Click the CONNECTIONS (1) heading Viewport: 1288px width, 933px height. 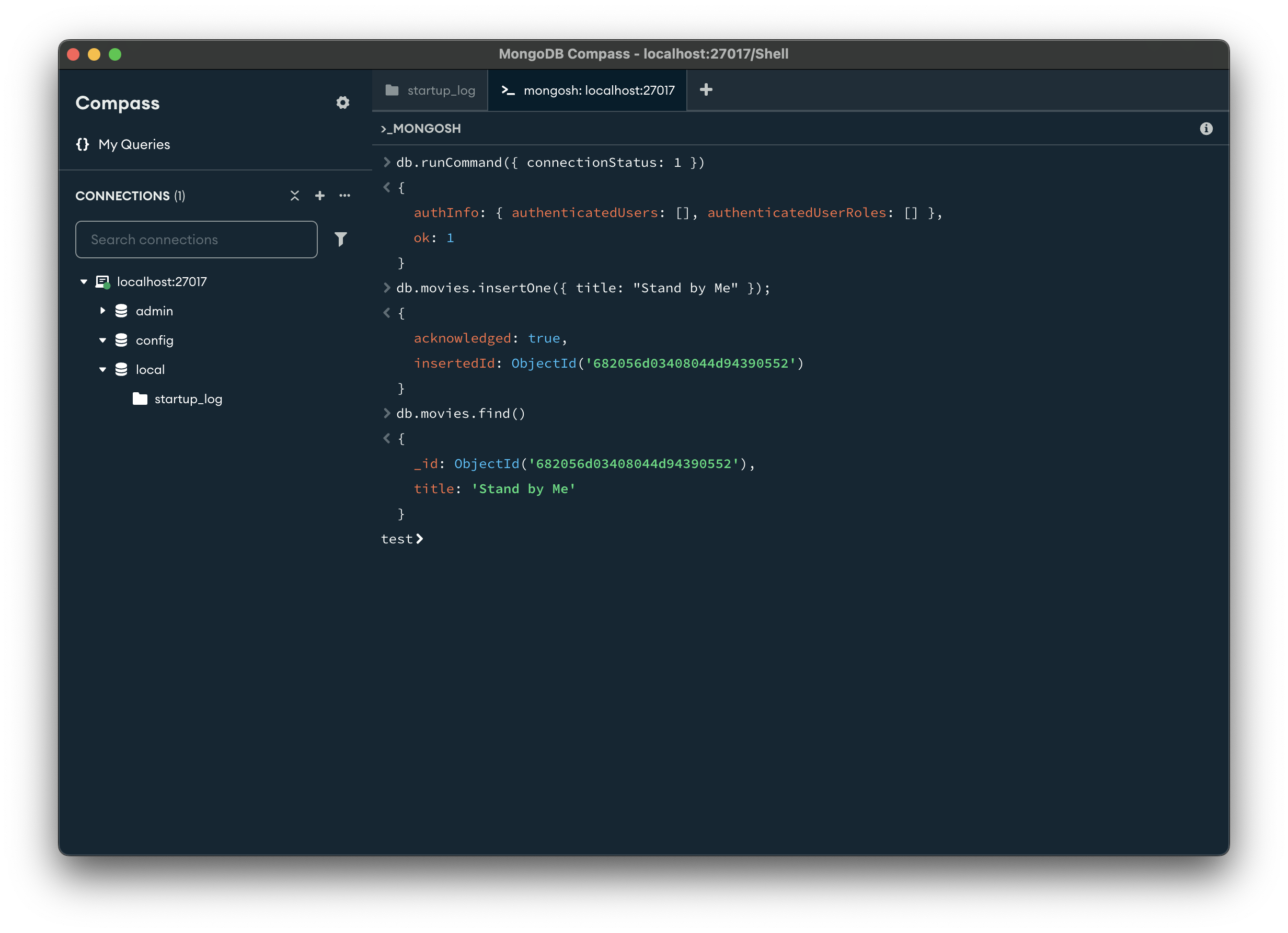pos(130,196)
